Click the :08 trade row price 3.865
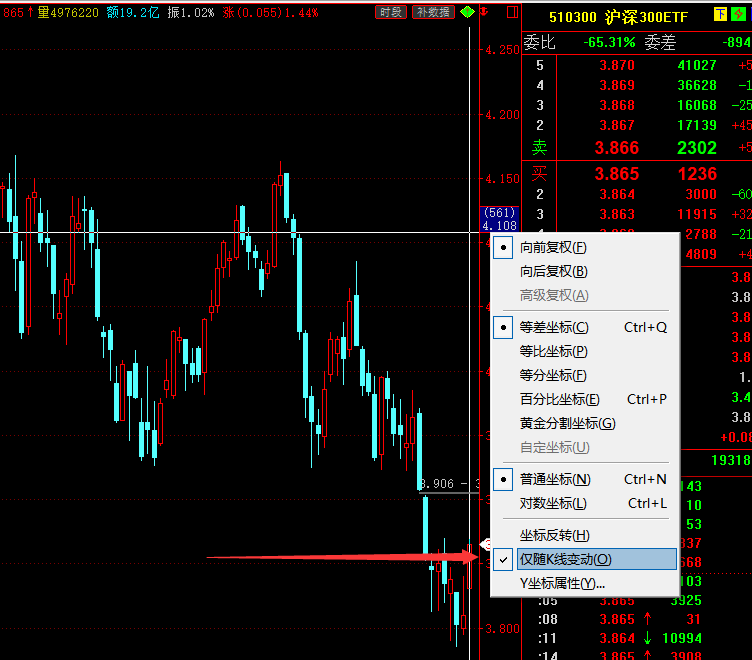 617,619
